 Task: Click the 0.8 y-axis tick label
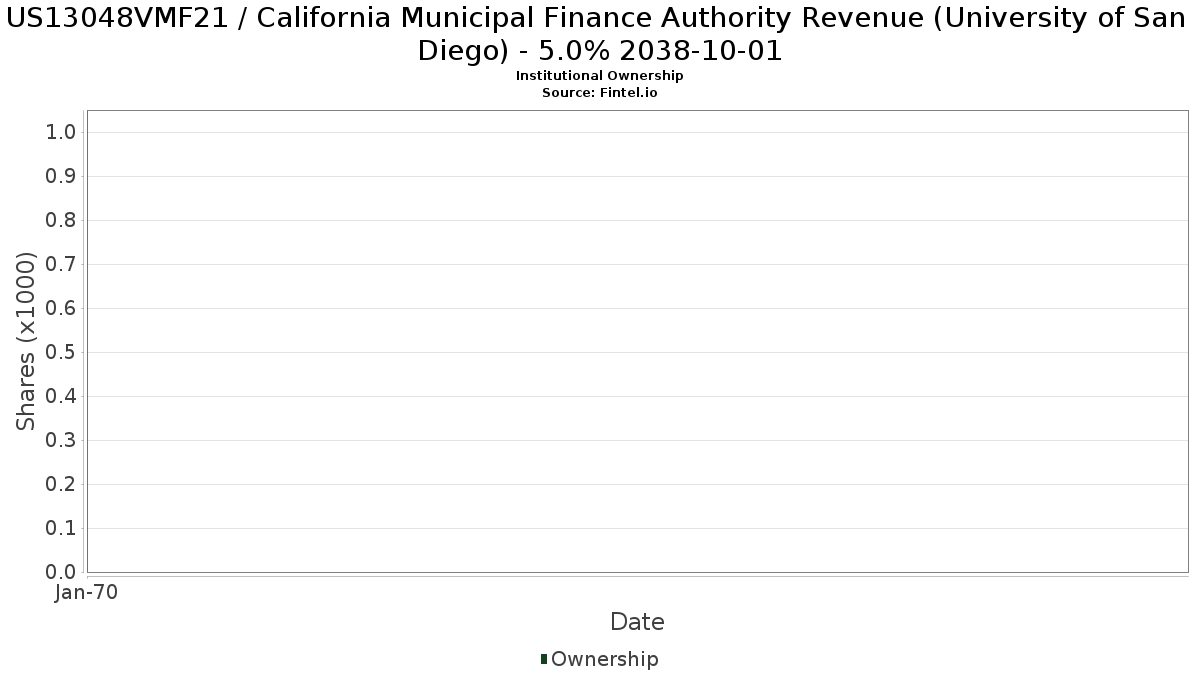tap(61, 221)
